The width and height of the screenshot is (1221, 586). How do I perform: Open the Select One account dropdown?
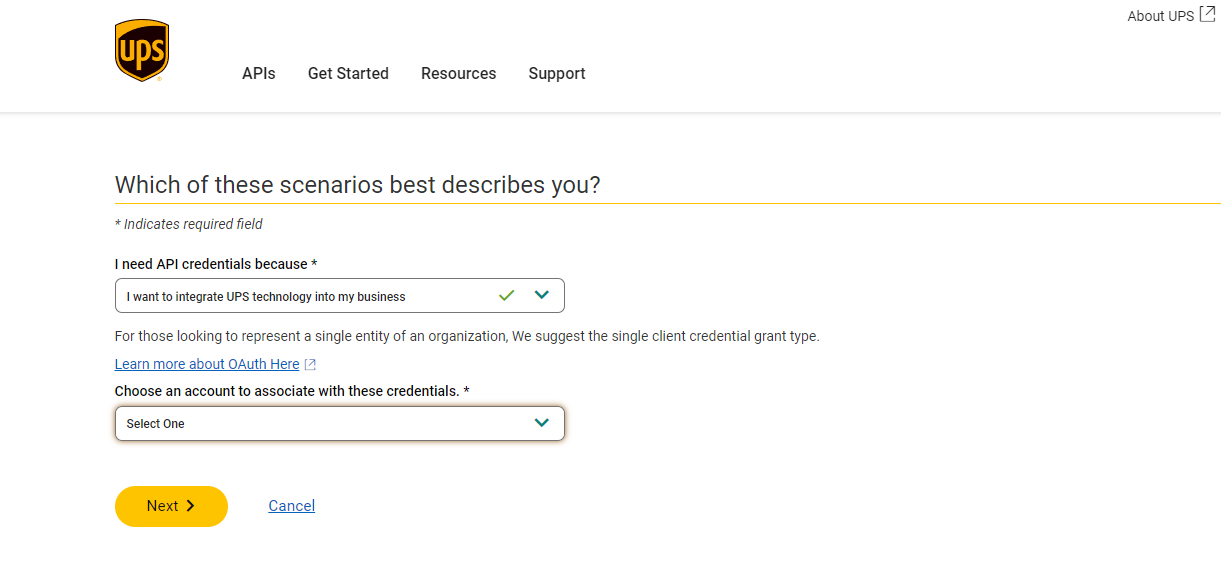pyautogui.click(x=340, y=423)
